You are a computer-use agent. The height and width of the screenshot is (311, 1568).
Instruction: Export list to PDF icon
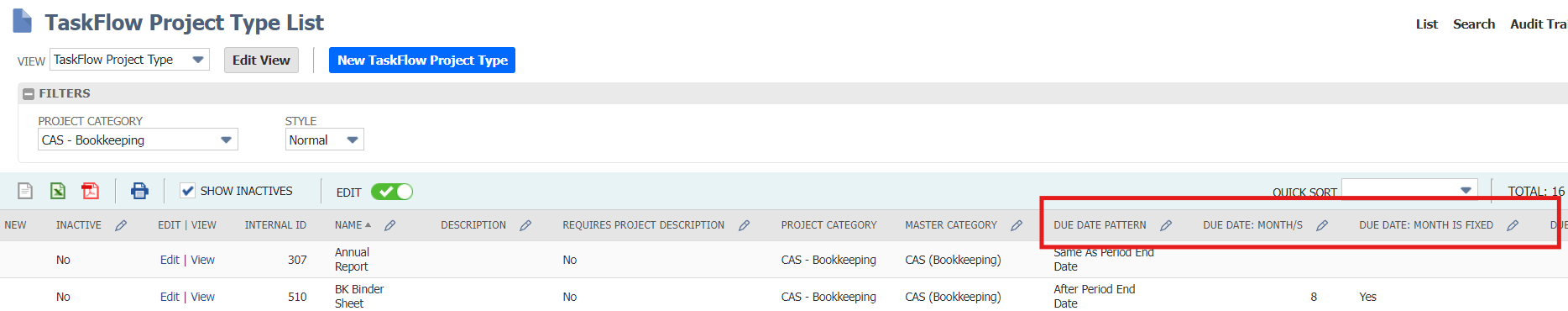click(90, 191)
